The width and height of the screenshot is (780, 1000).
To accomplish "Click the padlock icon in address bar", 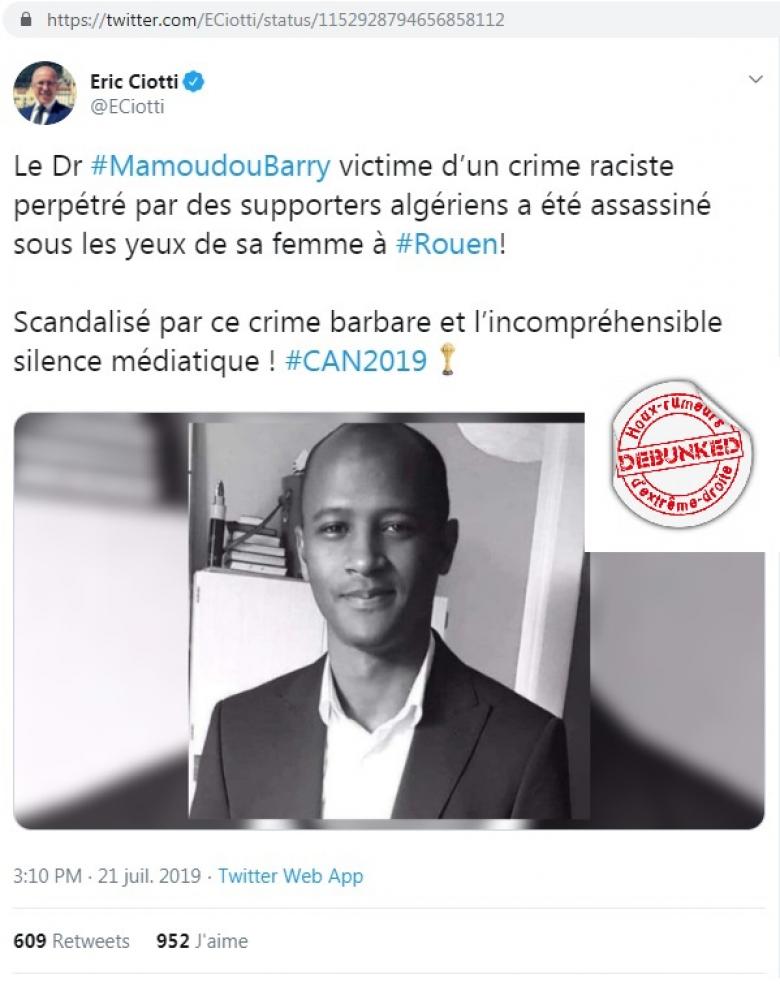I will click(x=26, y=20).
